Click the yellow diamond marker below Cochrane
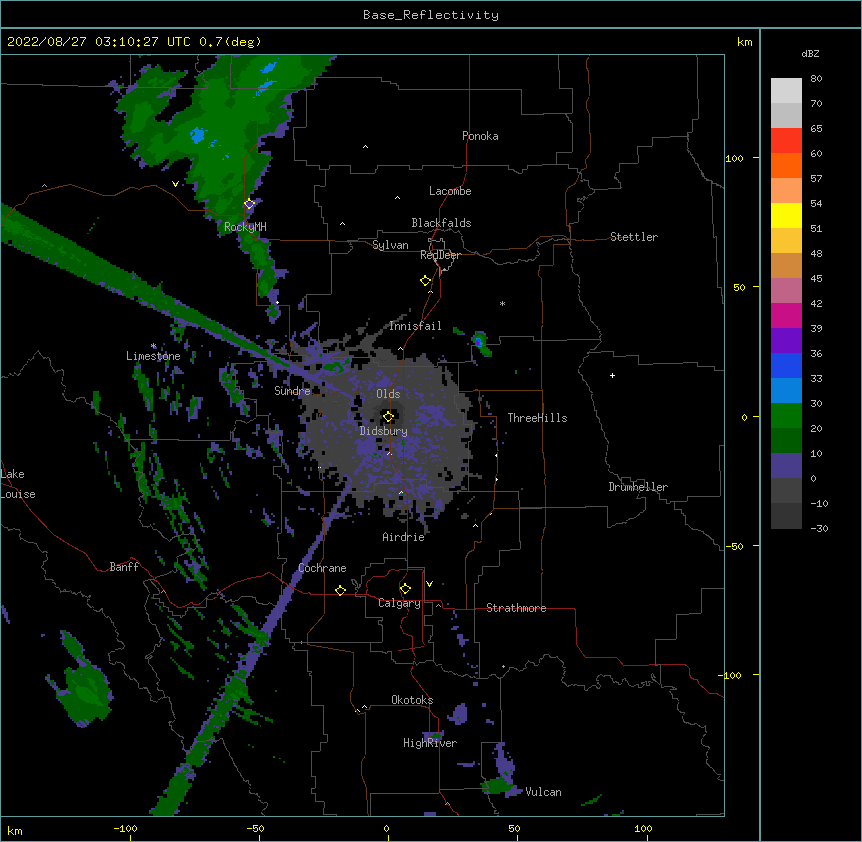Screen dimensions: 862x842 pyautogui.click(x=340, y=590)
